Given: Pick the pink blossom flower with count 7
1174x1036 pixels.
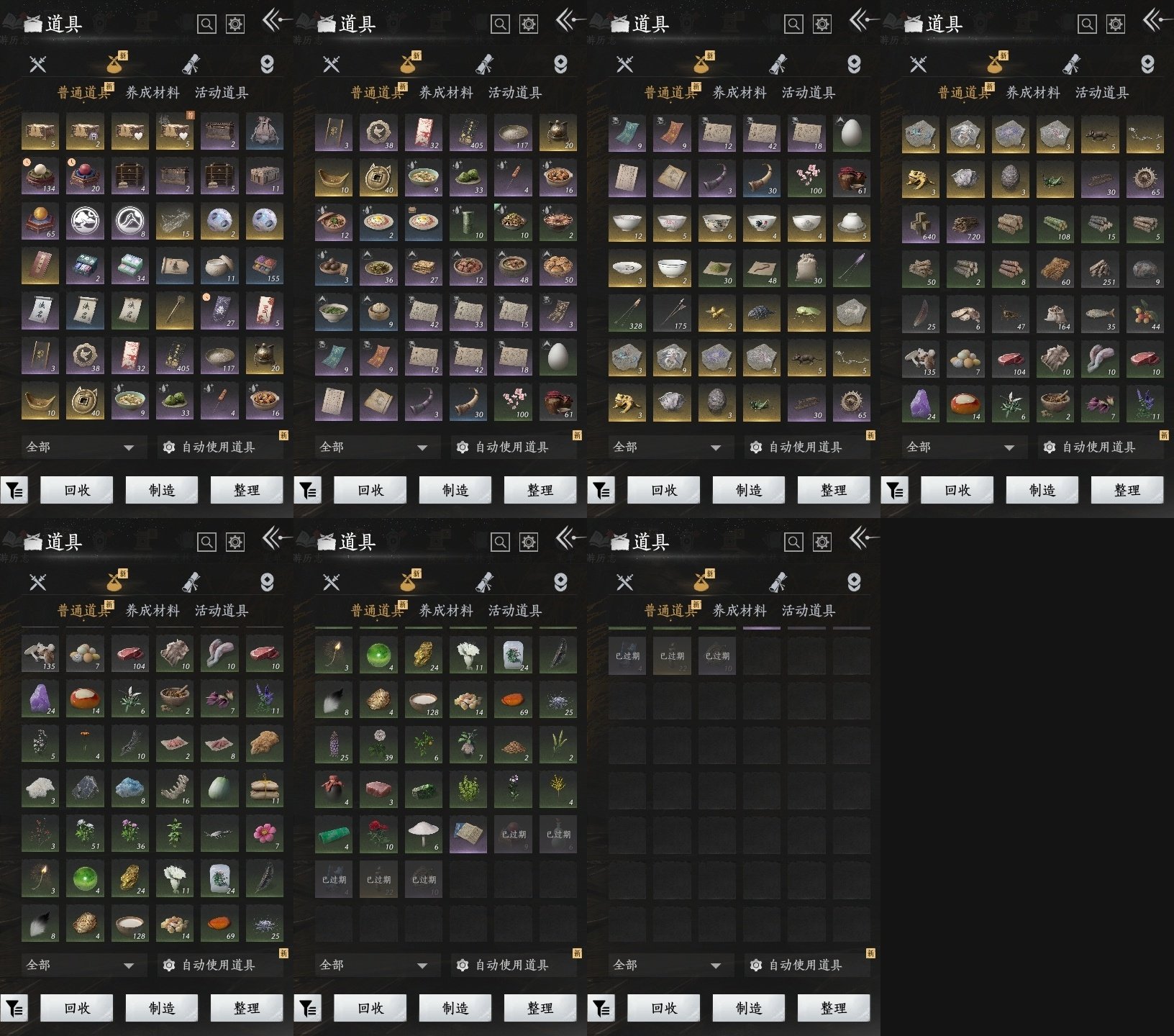Looking at the screenshot, I should click(x=265, y=833).
